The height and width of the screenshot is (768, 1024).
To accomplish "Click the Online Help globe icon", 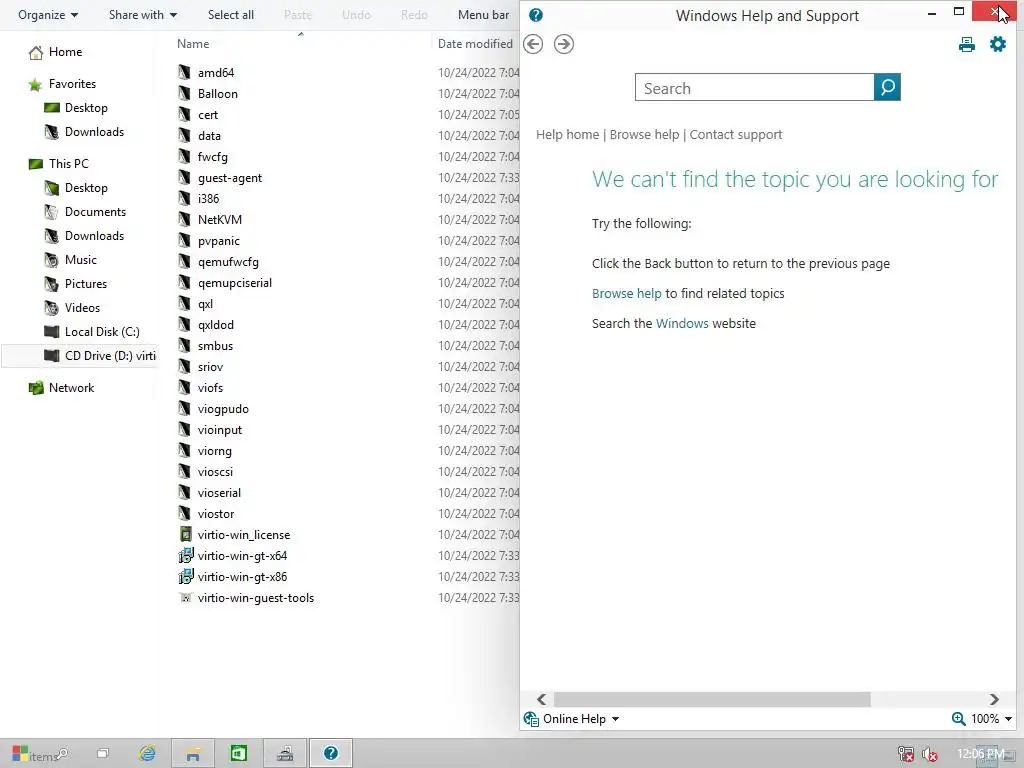I will pyautogui.click(x=530, y=719).
